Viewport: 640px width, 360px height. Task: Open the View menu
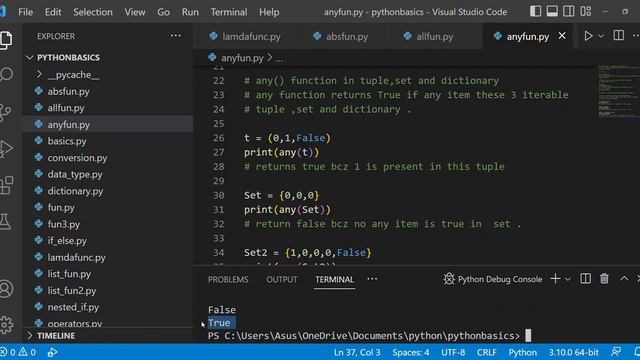pos(135,12)
